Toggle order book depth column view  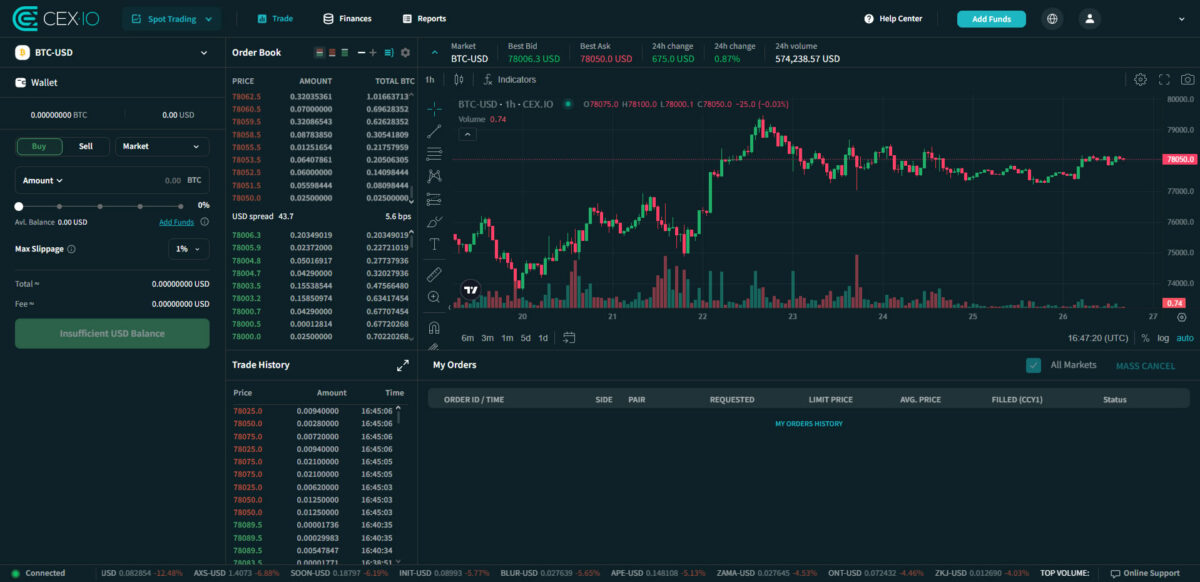pos(388,52)
